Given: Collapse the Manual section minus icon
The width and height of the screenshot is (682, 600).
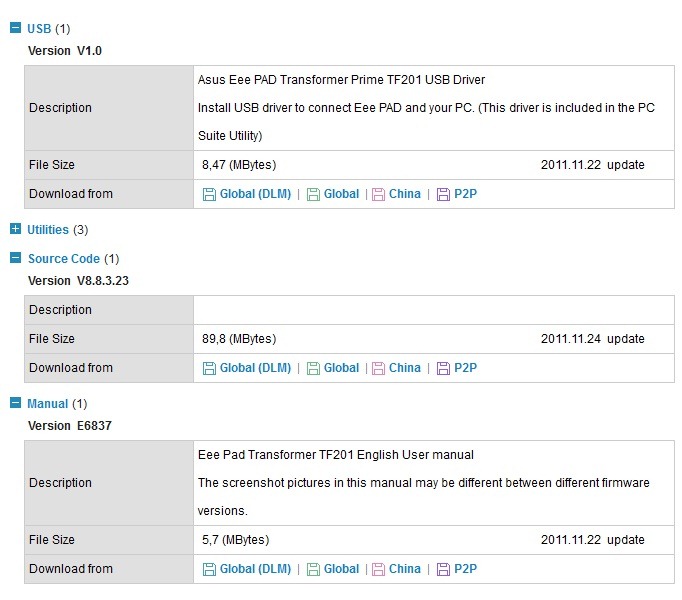Looking at the screenshot, I should [x=15, y=403].
